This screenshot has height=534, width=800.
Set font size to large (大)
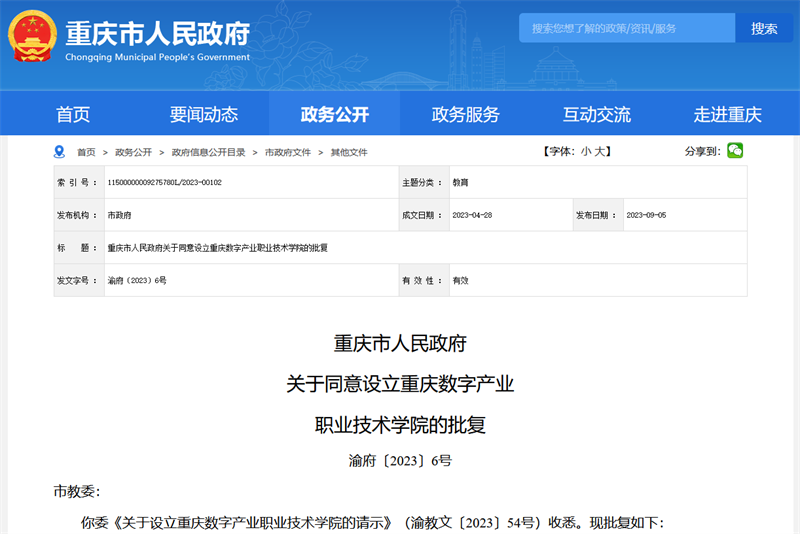tap(601, 152)
